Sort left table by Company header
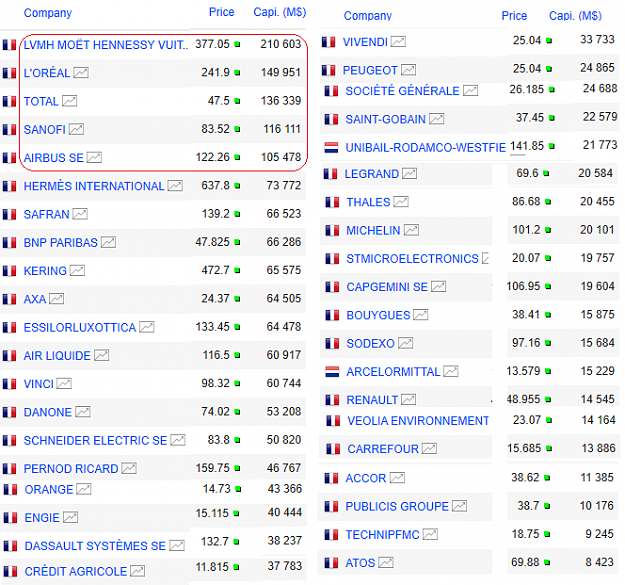The height and width of the screenshot is (585, 625). tap(48, 13)
